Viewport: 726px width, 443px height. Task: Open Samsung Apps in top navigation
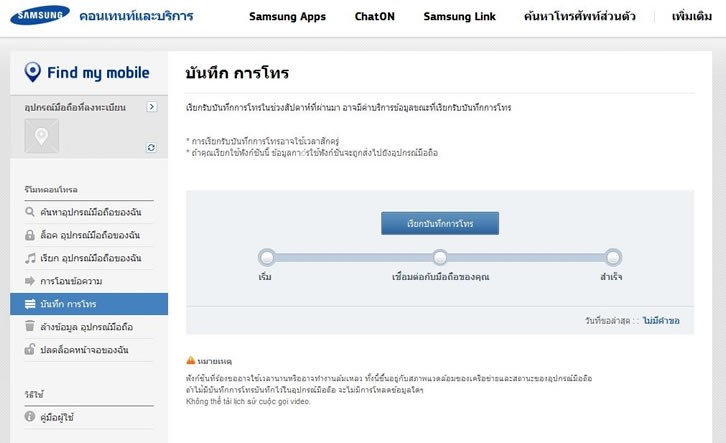[288, 16]
